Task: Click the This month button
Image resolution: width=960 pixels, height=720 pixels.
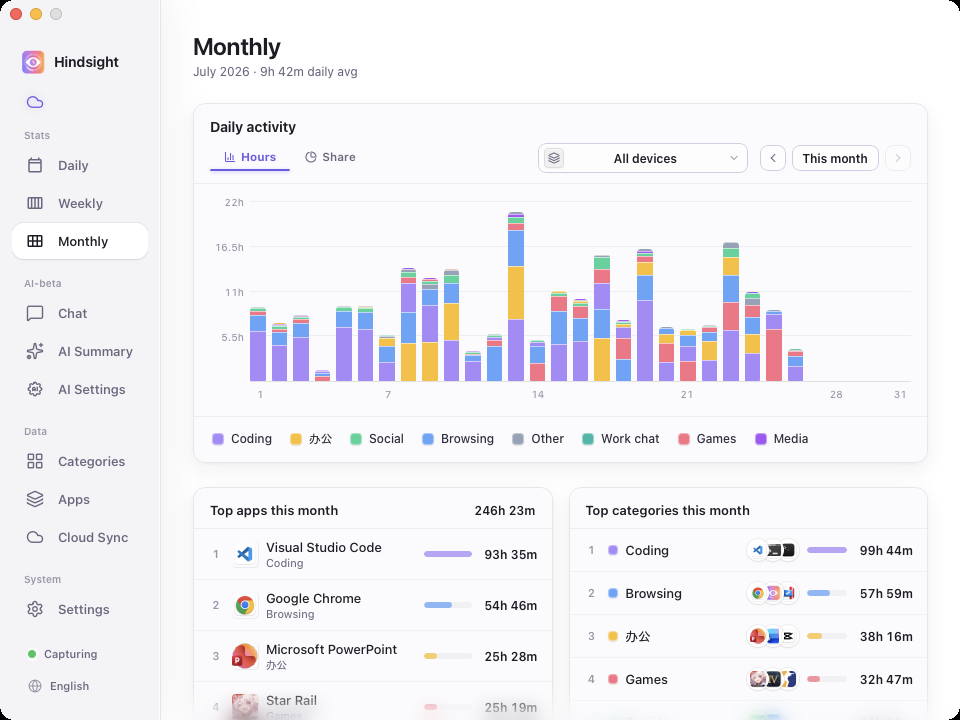Action: click(835, 158)
